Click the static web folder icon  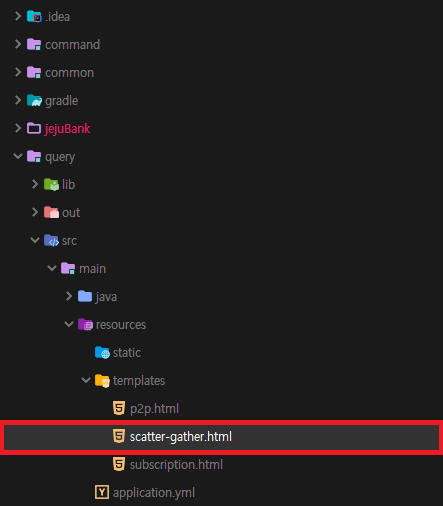tap(102, 352)
